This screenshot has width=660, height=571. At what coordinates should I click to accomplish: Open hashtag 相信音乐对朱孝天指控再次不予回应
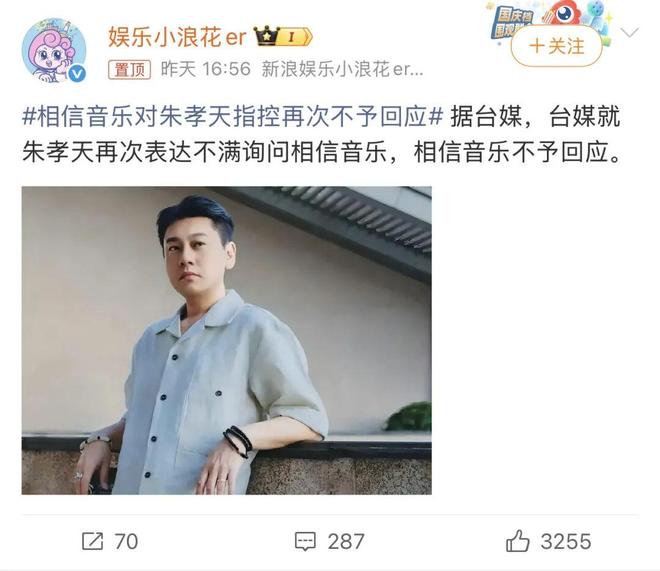point(233,116)
